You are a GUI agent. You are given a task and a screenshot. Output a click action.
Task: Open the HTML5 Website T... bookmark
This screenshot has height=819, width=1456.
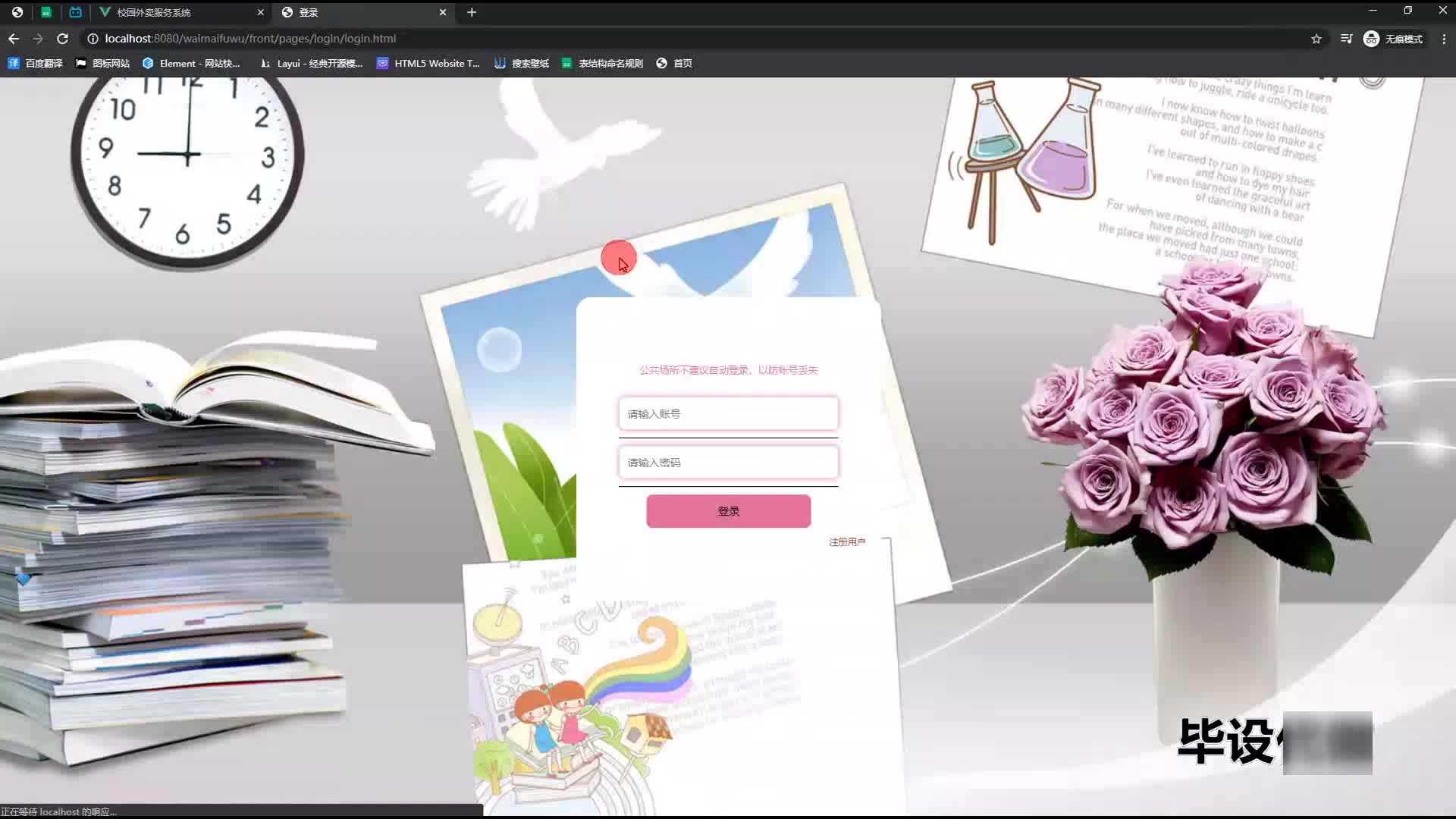[x=428, y=64]
